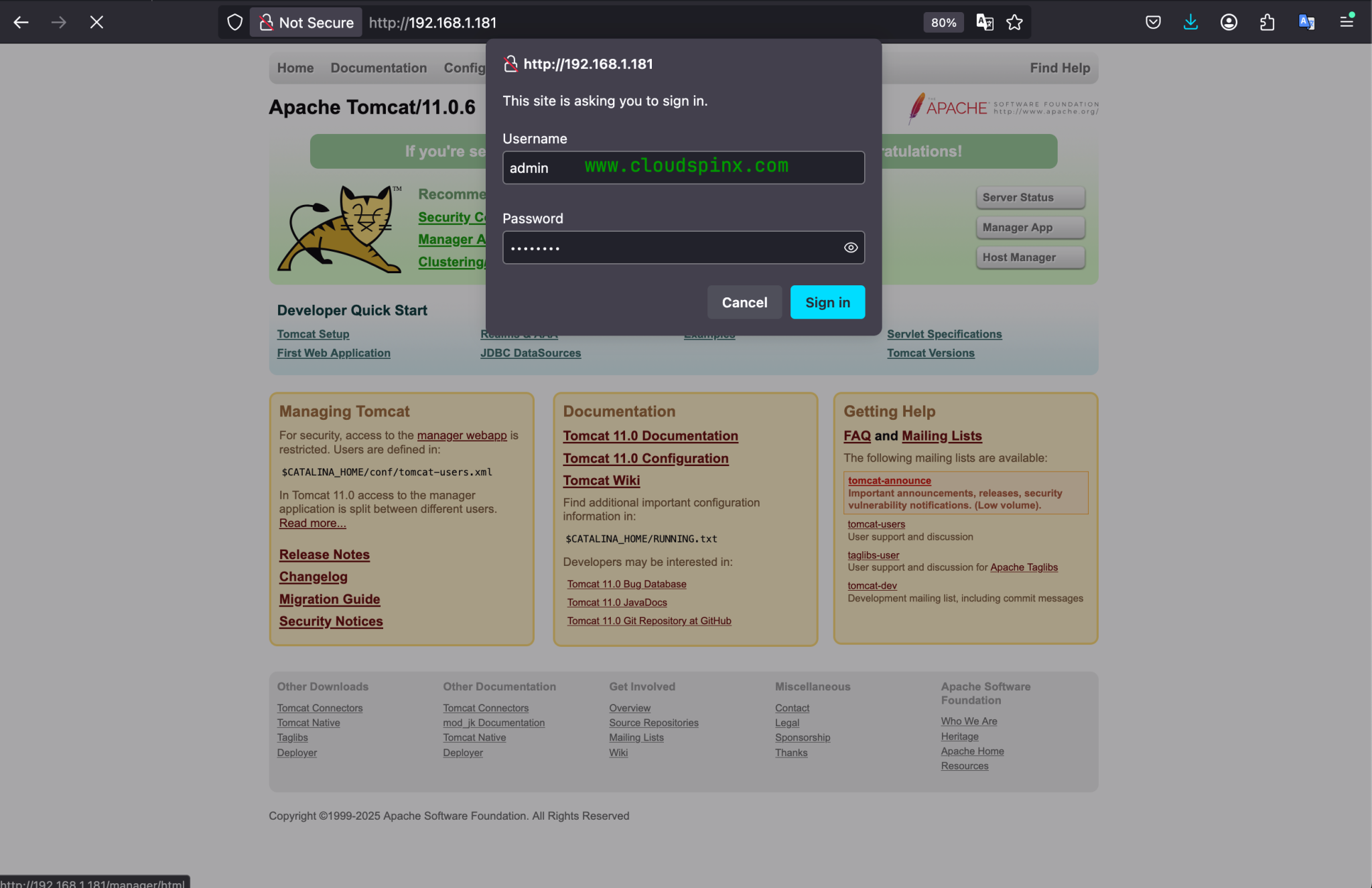Screen dimensions: 1372x888
Task: Click into the Username field
Action: 683,167
